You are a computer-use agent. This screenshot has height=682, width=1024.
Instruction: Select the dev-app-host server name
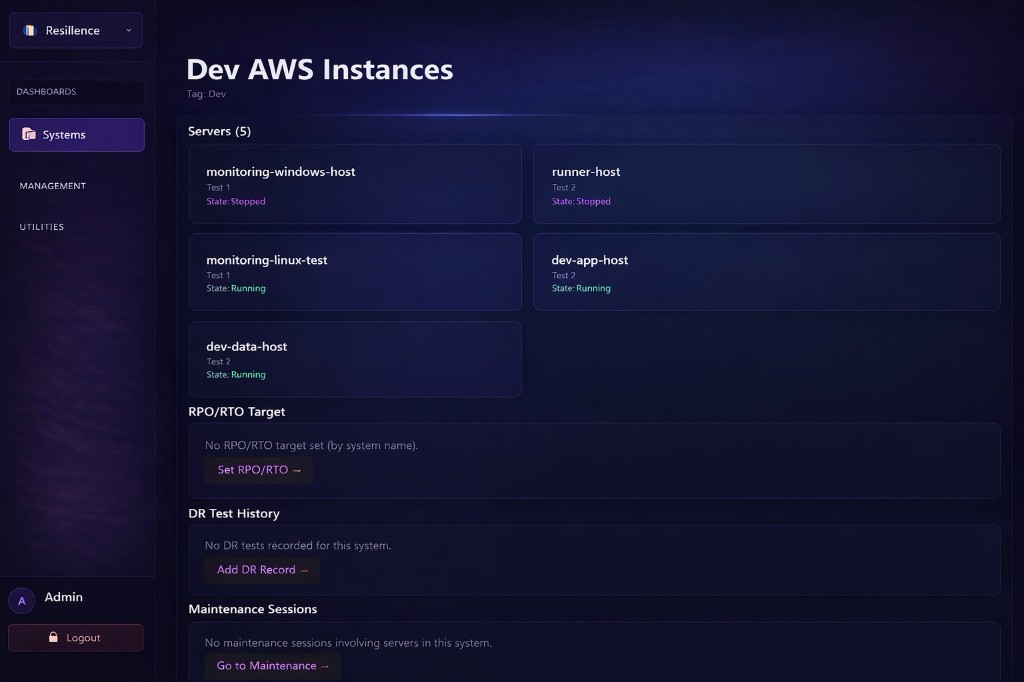(590, 260)
